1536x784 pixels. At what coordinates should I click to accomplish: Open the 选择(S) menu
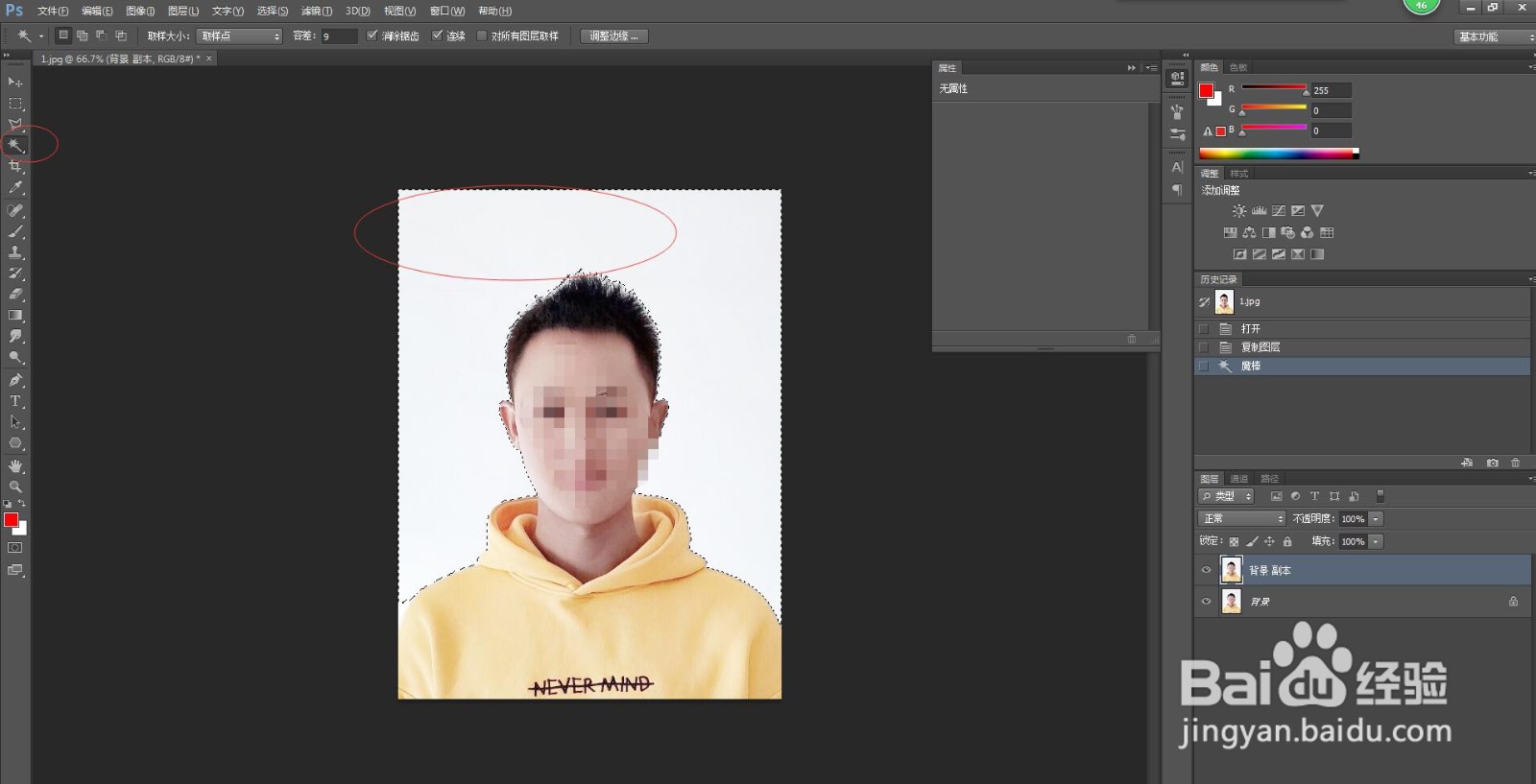tap(272, 11)
